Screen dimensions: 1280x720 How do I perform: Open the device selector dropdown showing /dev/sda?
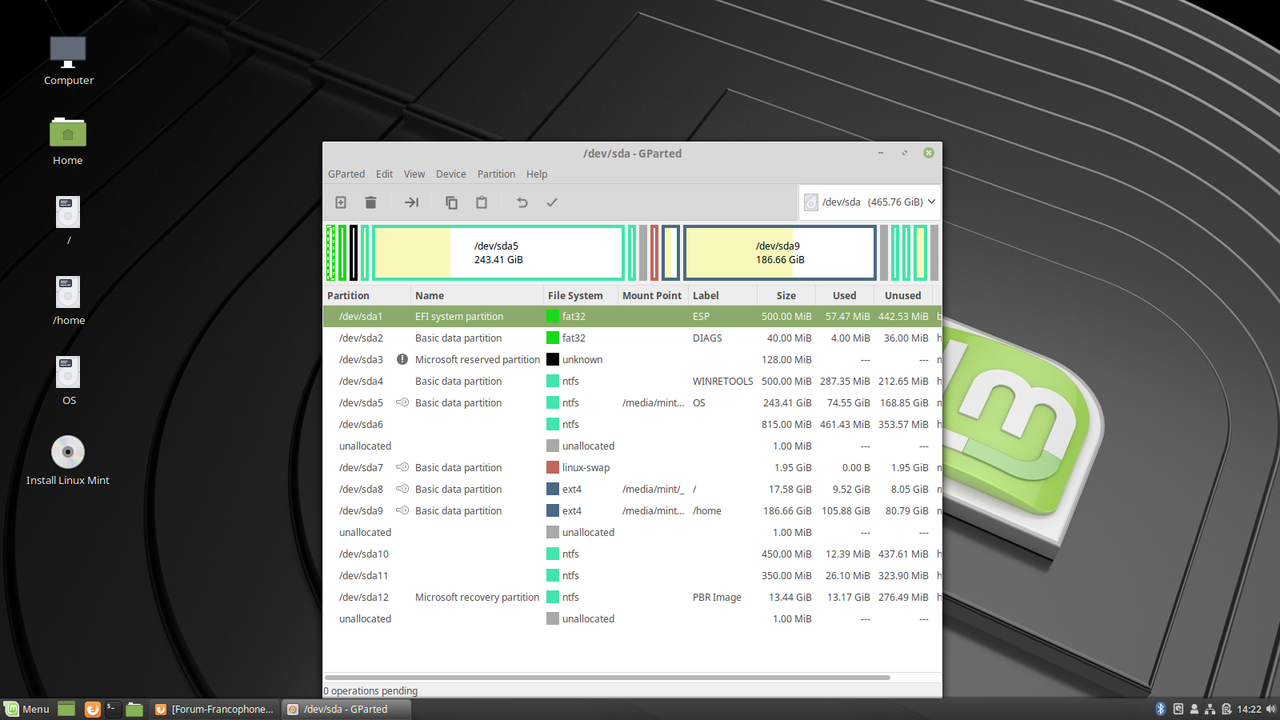868,201
